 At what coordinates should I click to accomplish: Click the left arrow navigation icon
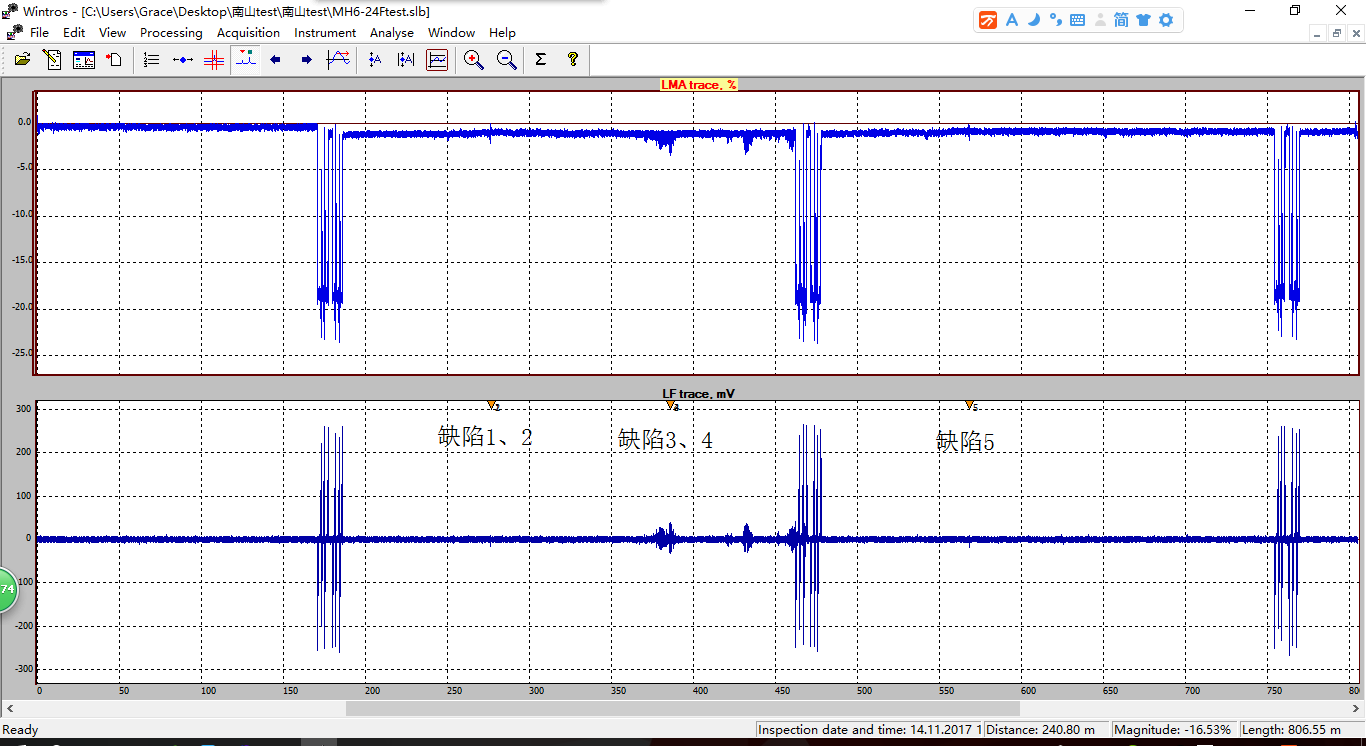click(x=276, y=60)
